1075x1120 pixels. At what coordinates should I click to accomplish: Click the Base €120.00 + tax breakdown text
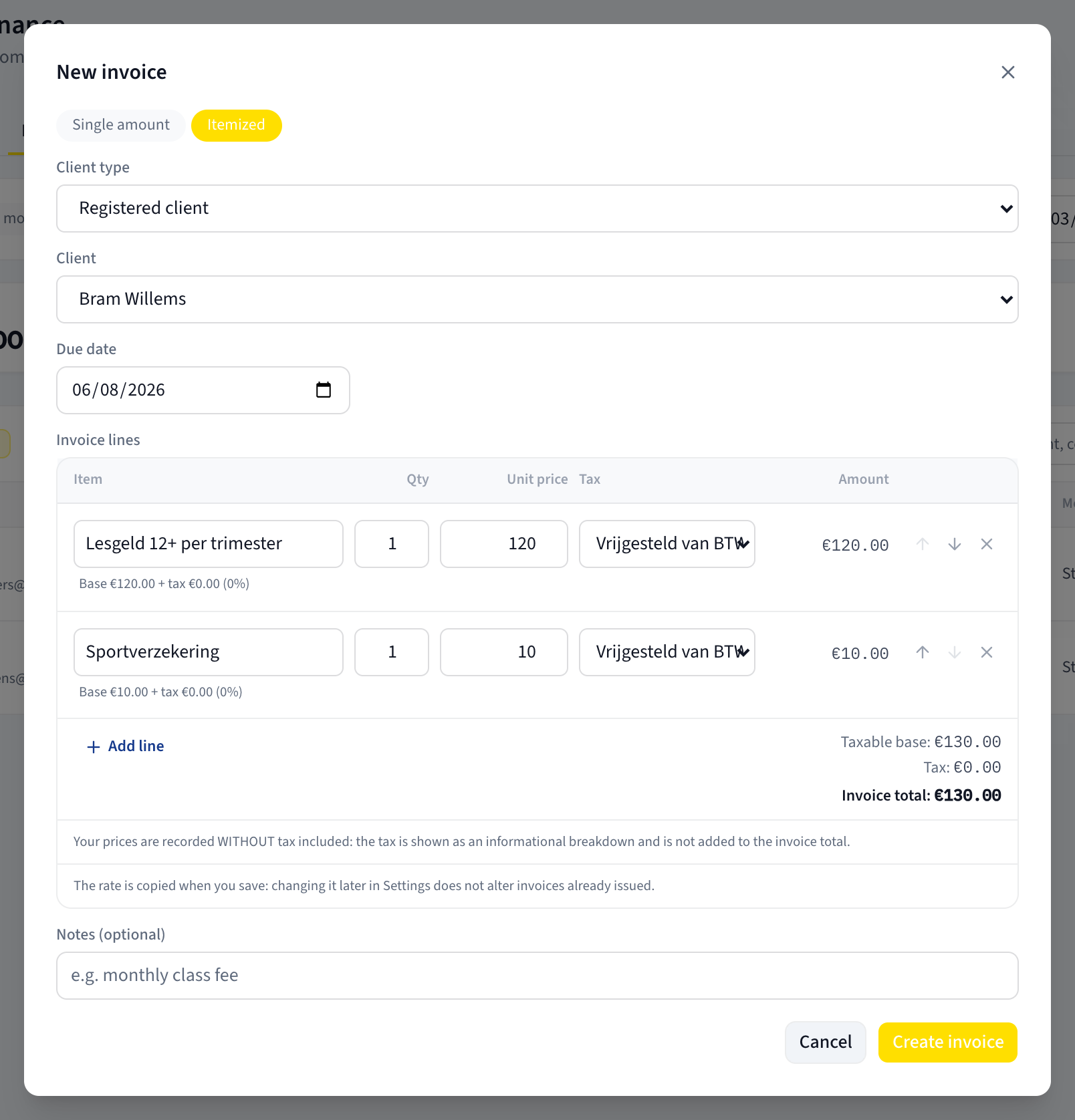164,583
